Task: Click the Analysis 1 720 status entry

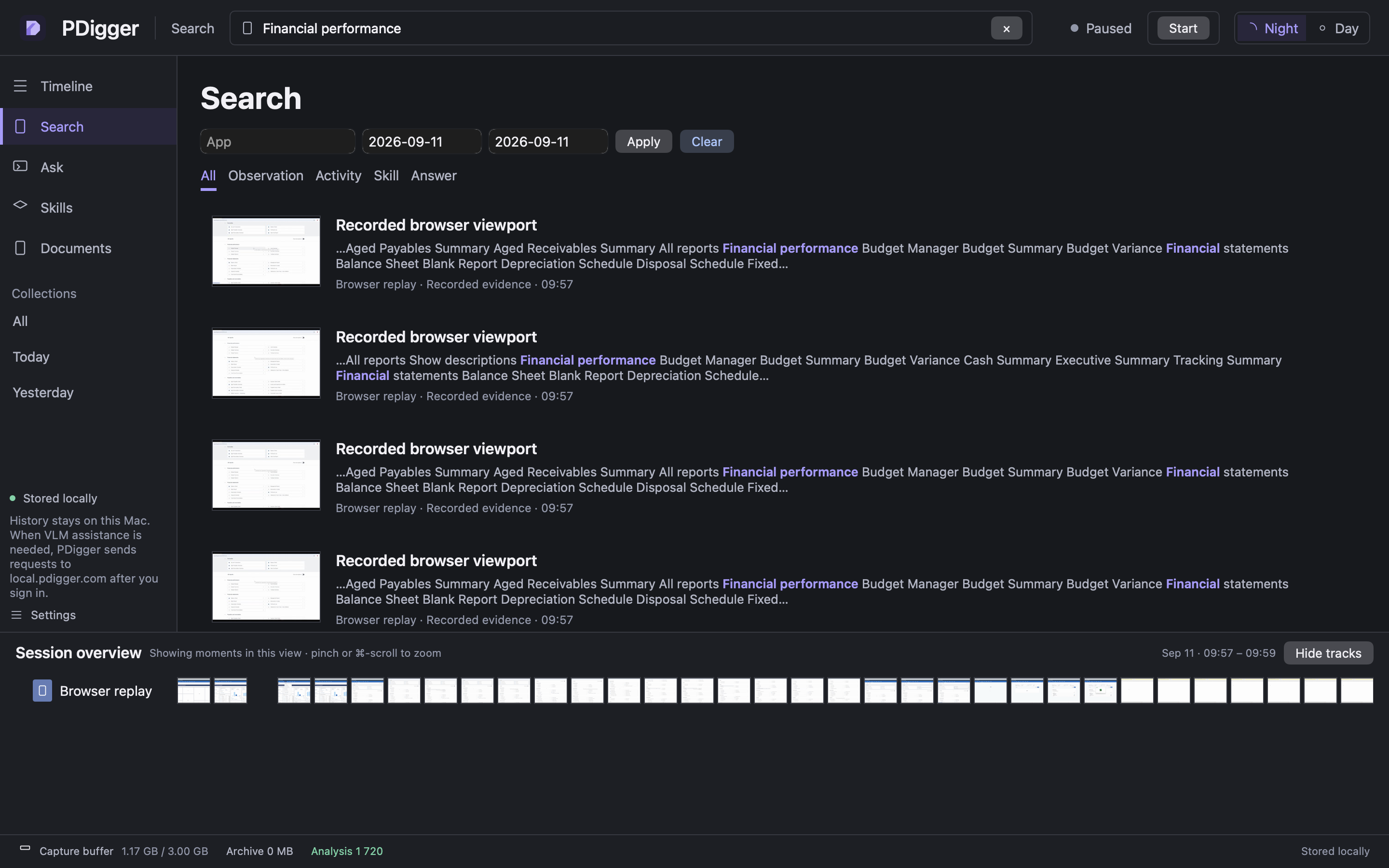Action: (347, 851)
